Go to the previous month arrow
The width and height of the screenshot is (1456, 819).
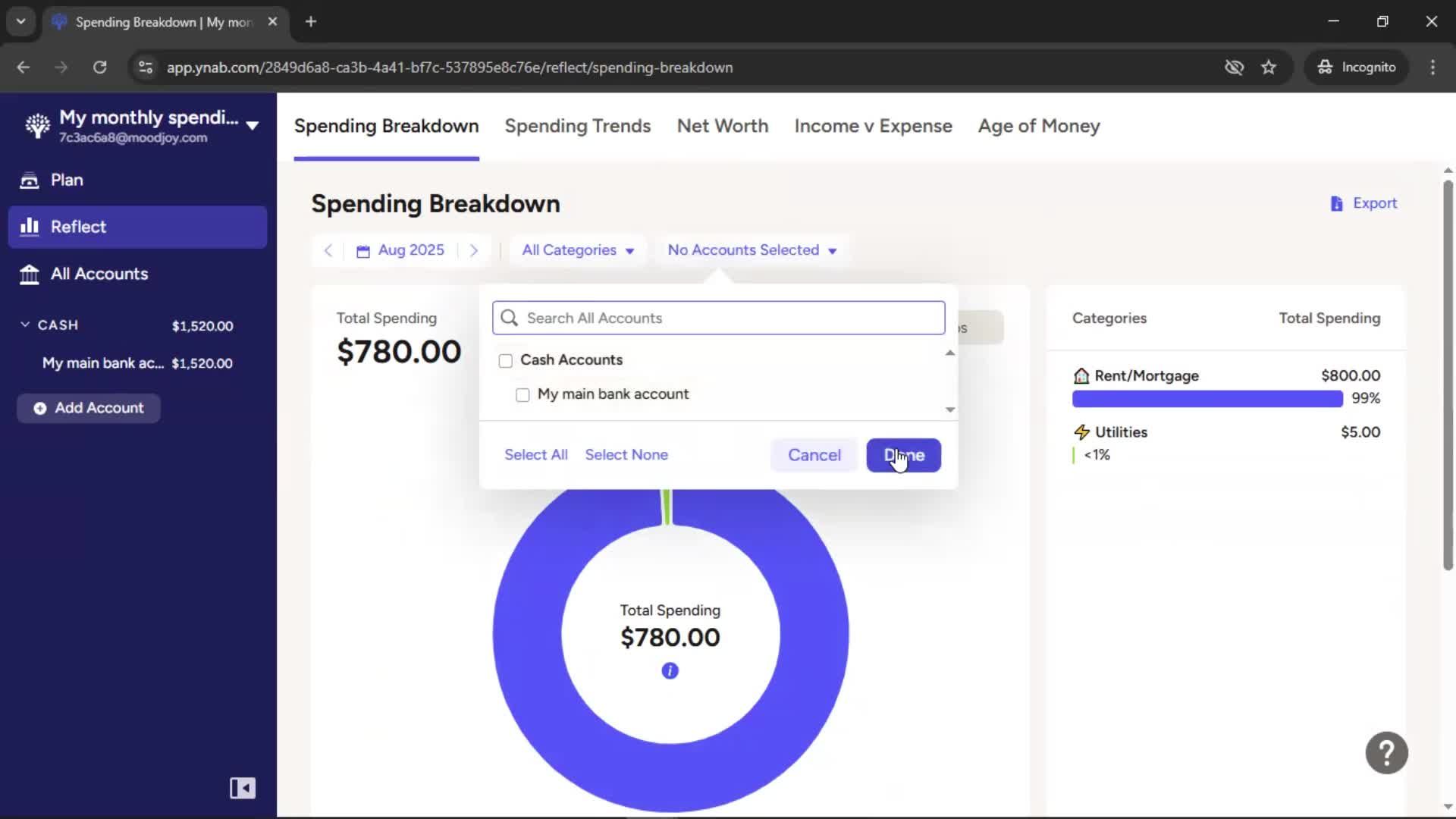click(328, 250)
